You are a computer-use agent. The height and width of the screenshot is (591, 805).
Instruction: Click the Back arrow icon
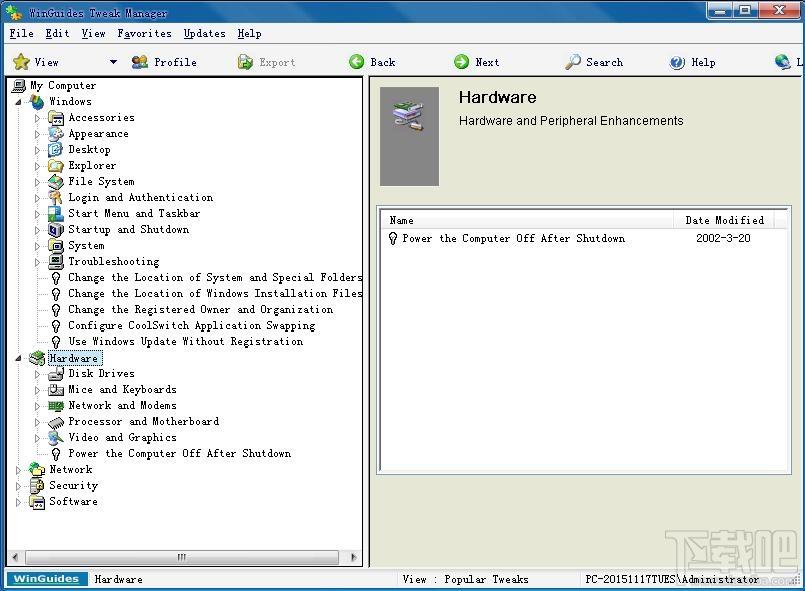click(x=356, y=62)
